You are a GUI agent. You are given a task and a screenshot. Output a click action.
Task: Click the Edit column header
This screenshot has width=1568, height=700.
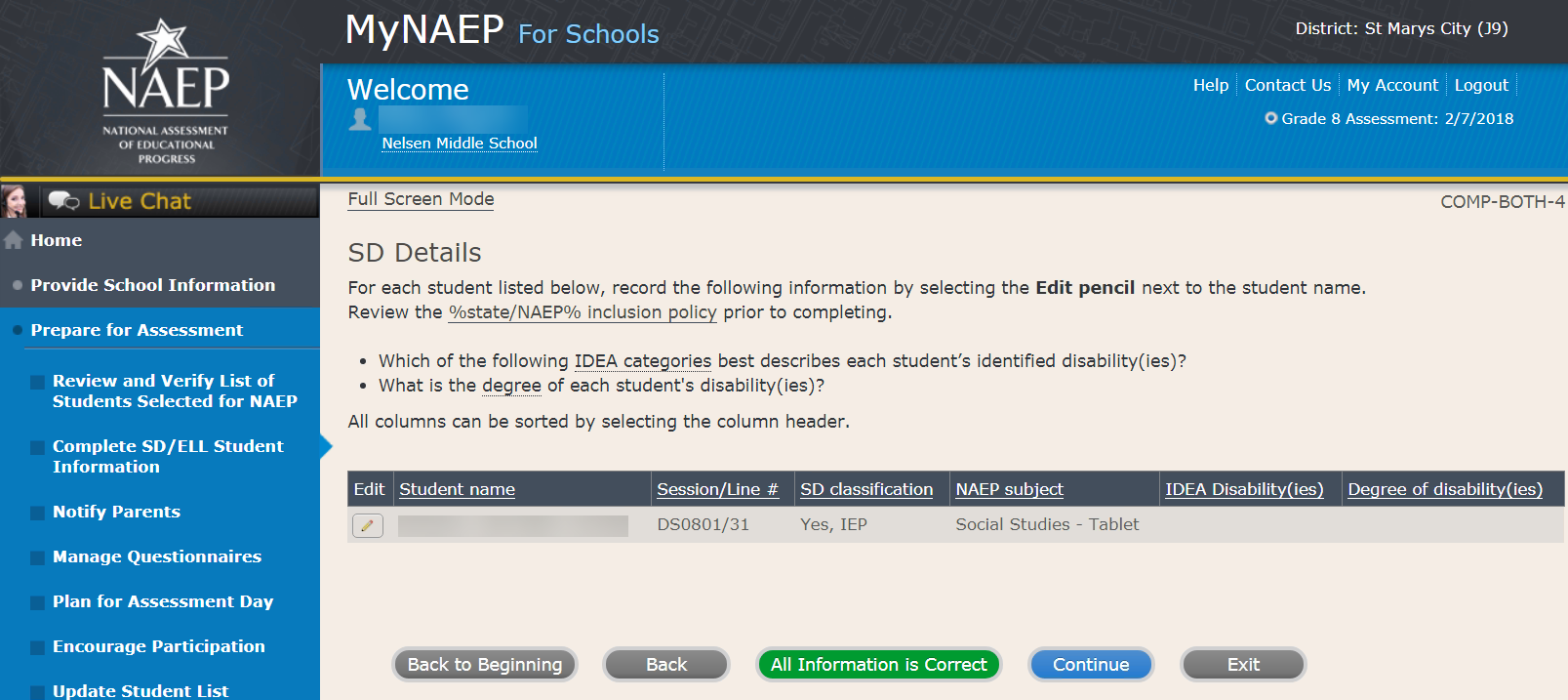coord(369,489)
